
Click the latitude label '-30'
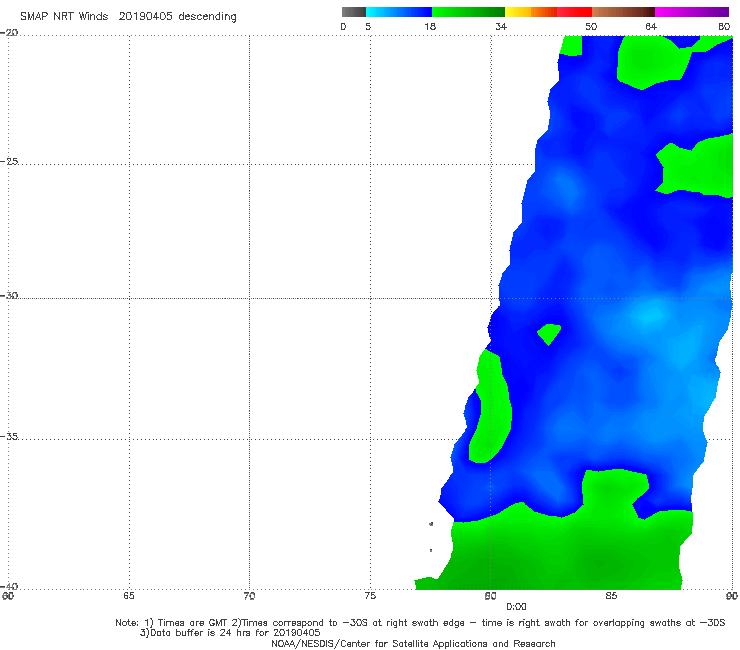[9, 295]
